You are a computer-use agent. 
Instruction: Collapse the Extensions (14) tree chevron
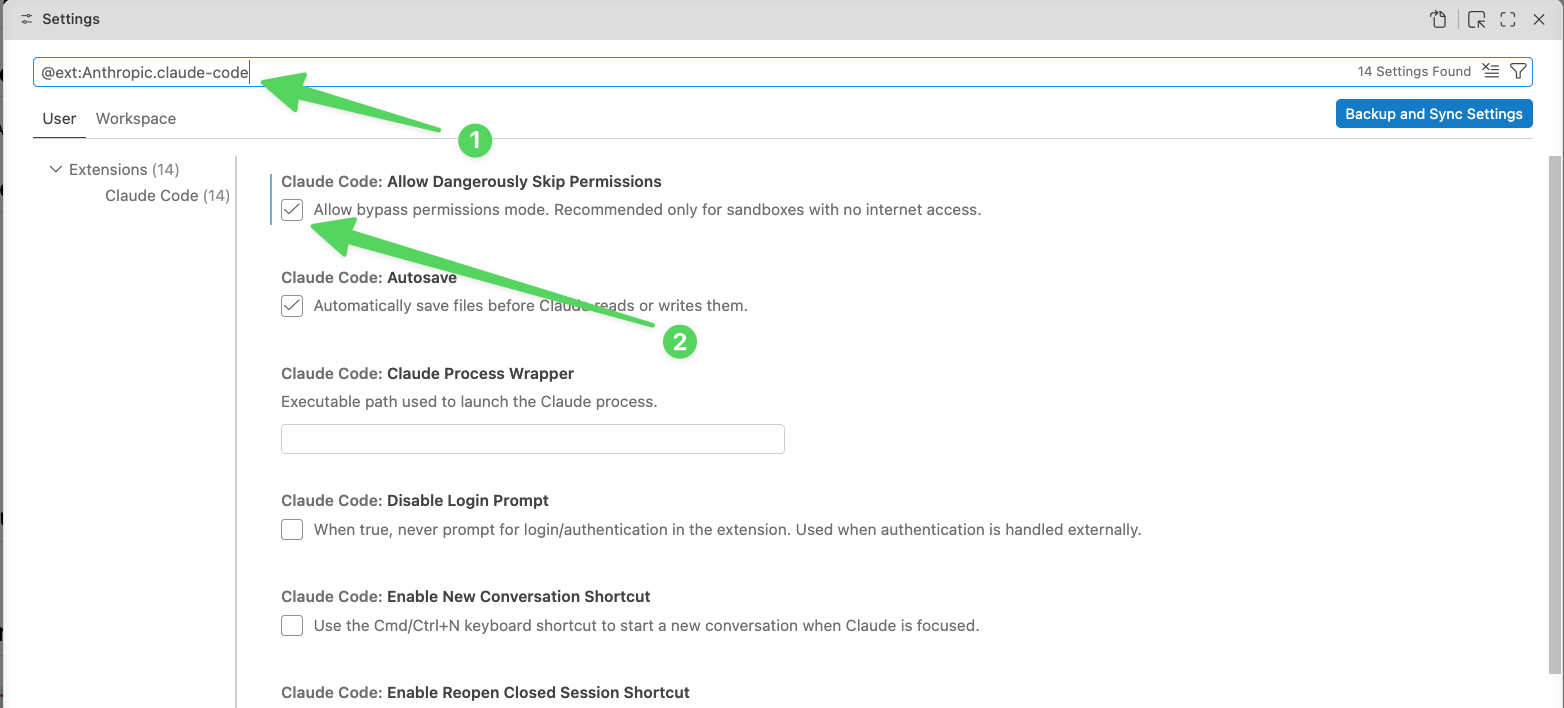[x=55, y=170]
